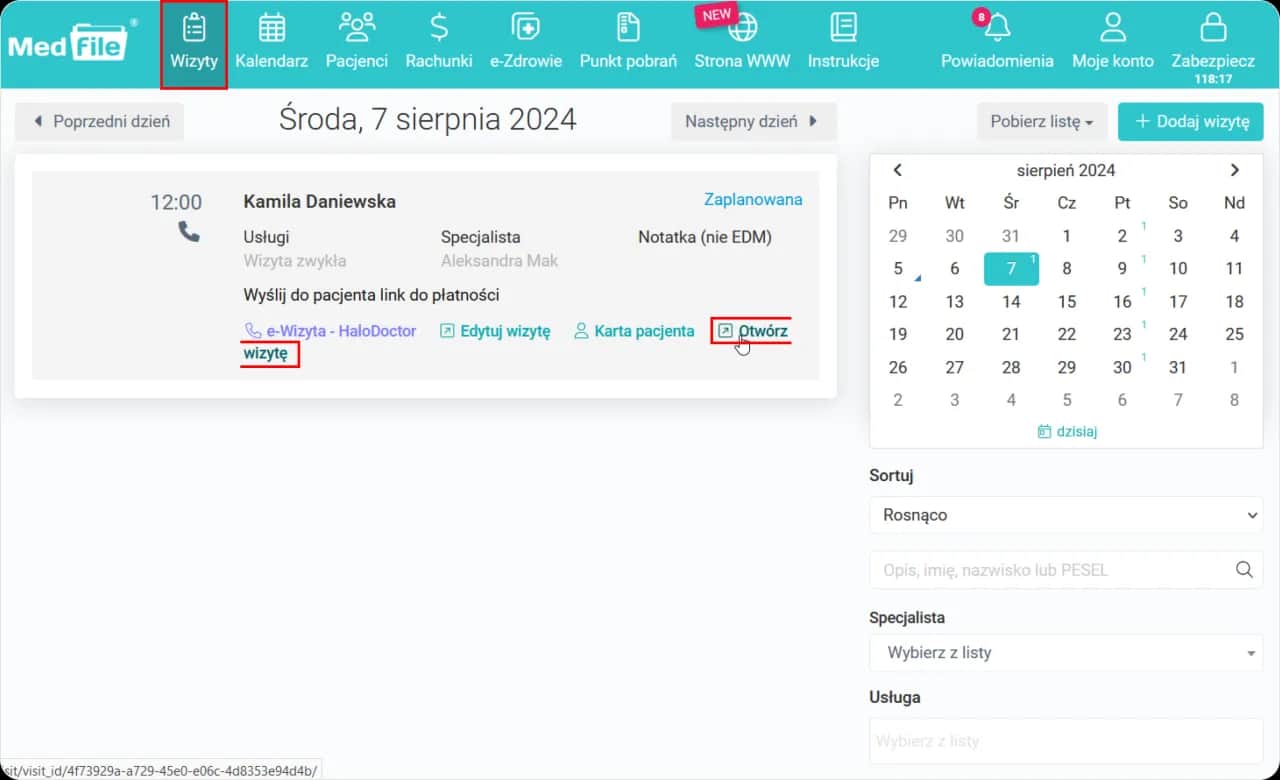Click the Usługa selection input field
Image resolution: width=1280 pixels, height=780 pixels.
(1066, 741)
